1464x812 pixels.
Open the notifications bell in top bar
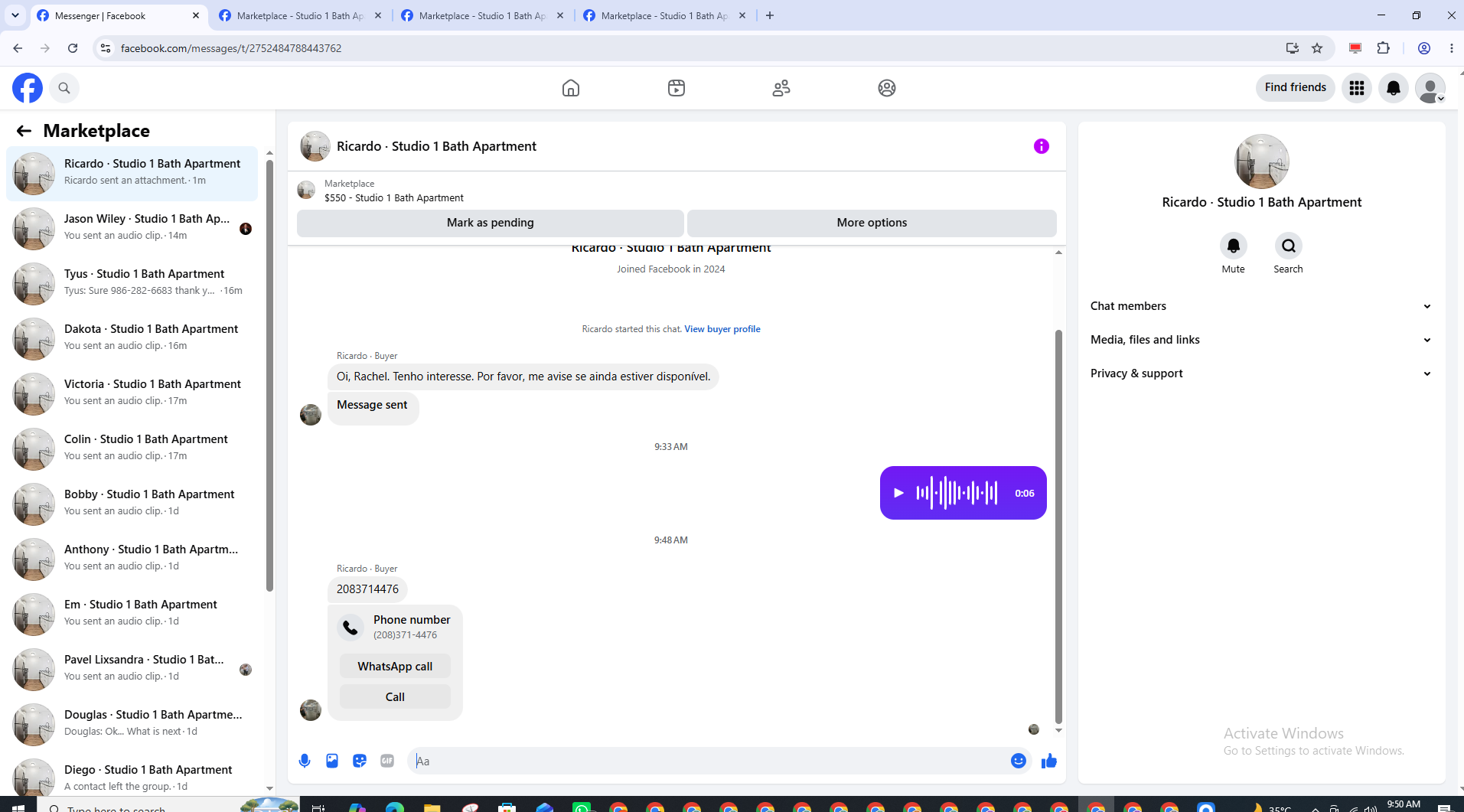pyautogui.click(x=1394, y=88)
